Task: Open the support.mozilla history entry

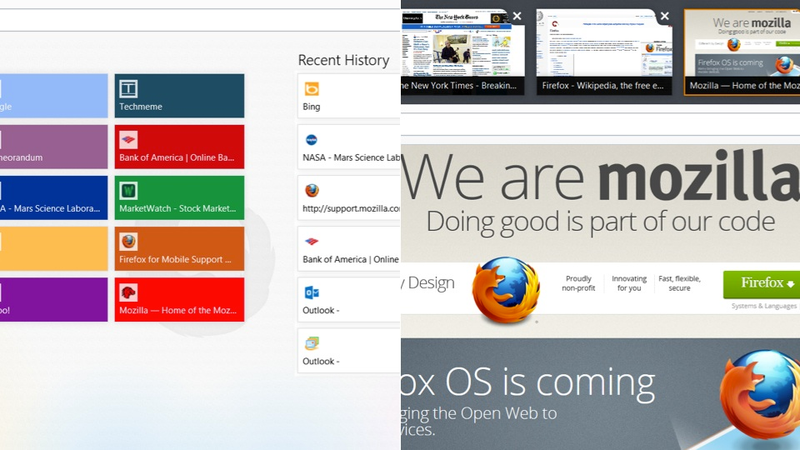Action: click(x=349, y=198)
